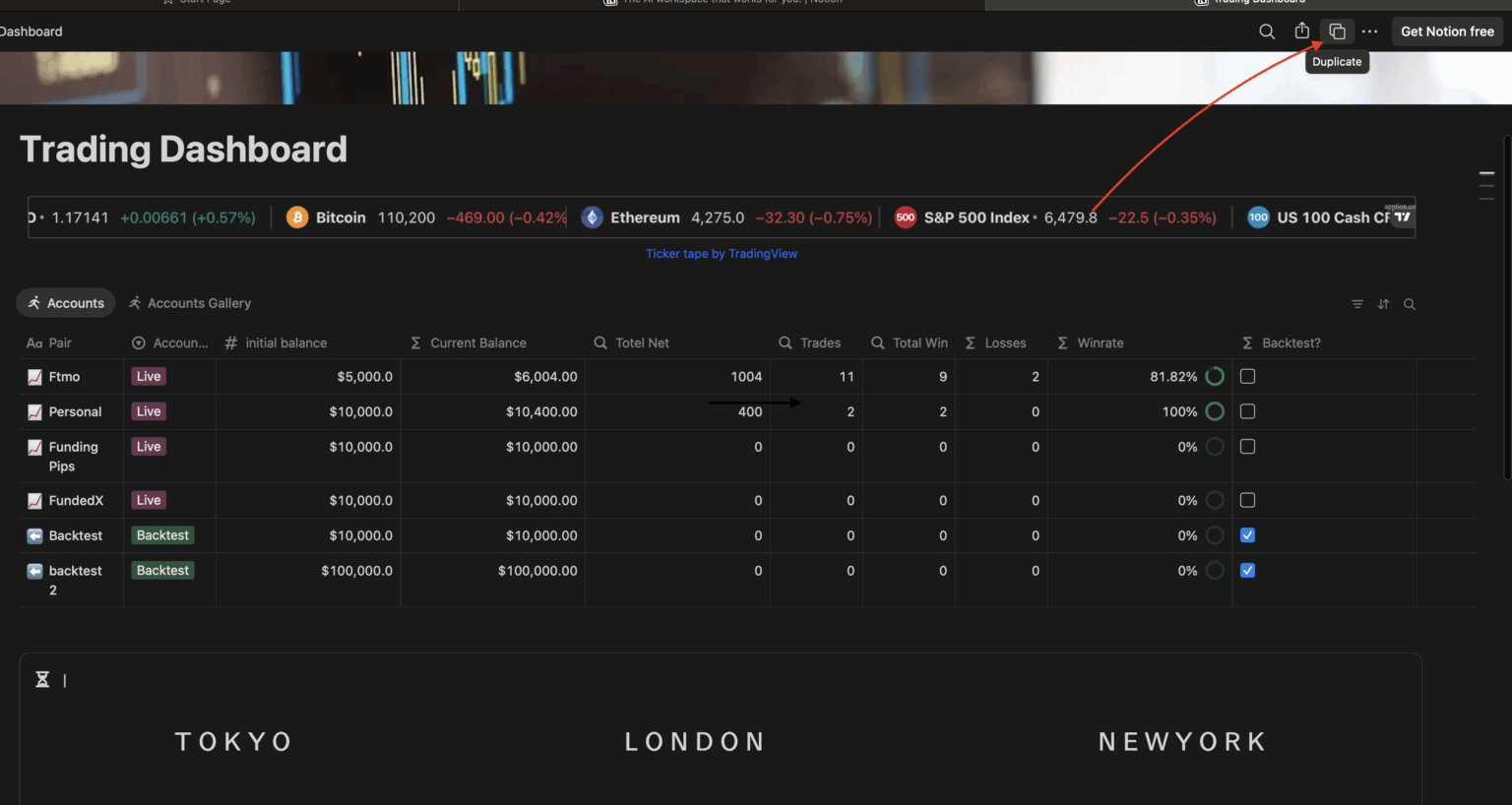1512x805 pixels.
Task: Check the Backtest checkbox for Ftmo row
Action: click(1247, 376)
